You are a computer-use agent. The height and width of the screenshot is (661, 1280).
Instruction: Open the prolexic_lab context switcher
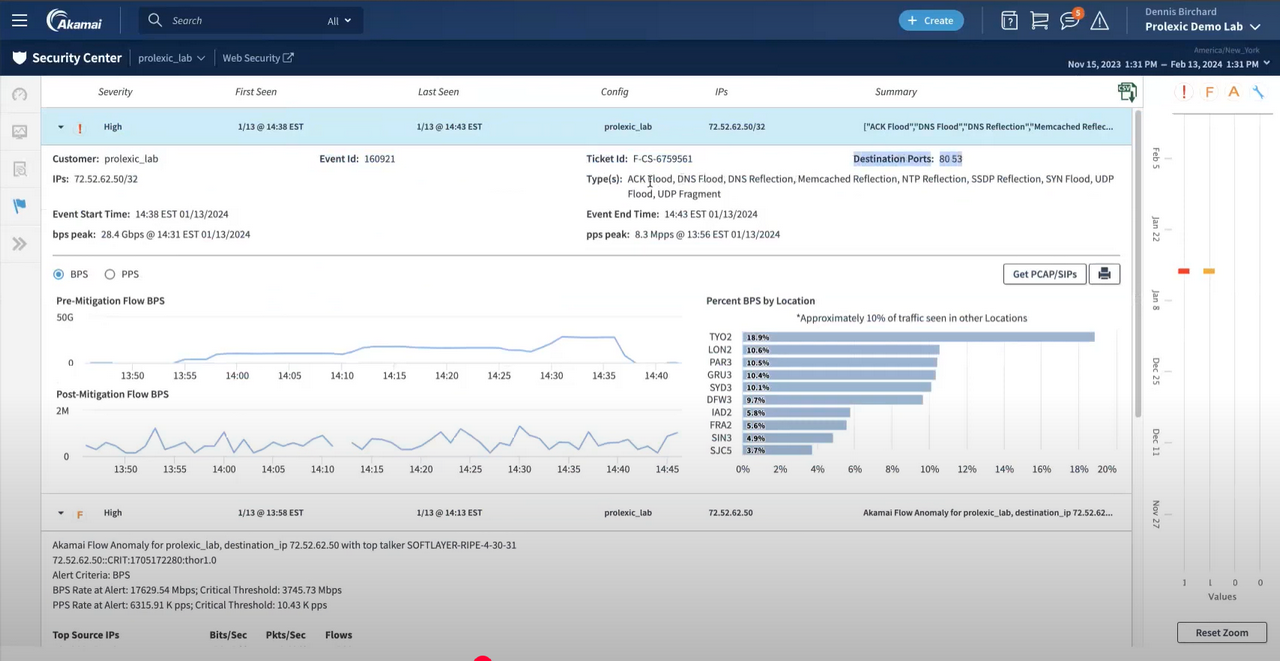[x=171, y=57]
